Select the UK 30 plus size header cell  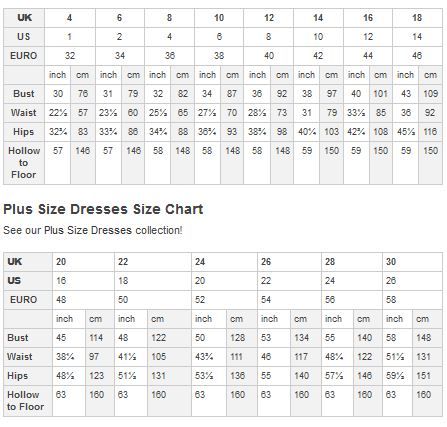coord(412,262)
